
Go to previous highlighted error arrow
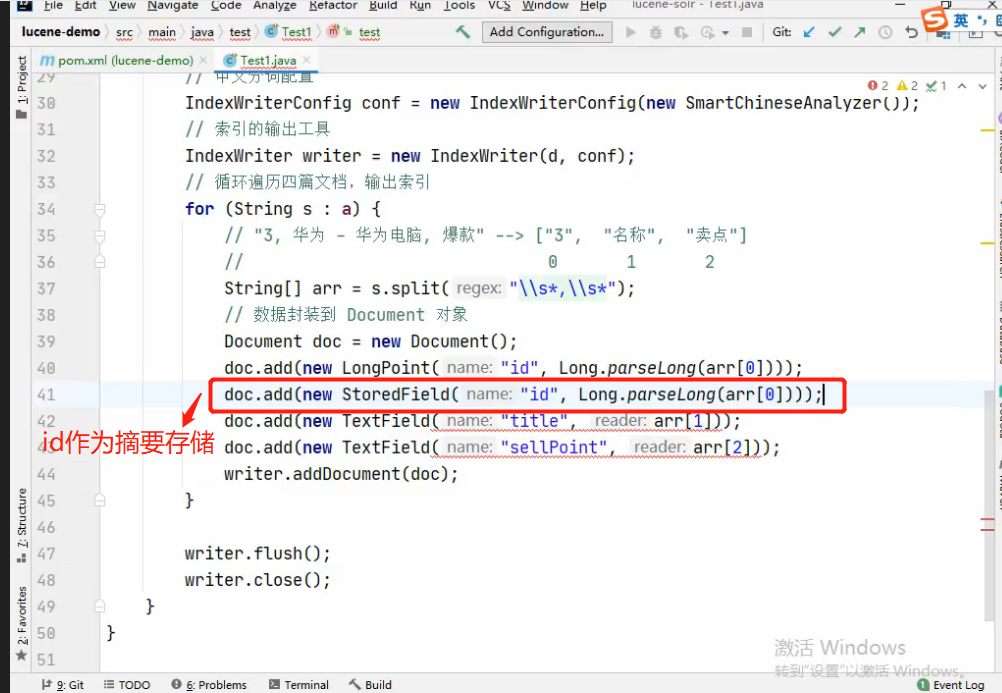962,86
